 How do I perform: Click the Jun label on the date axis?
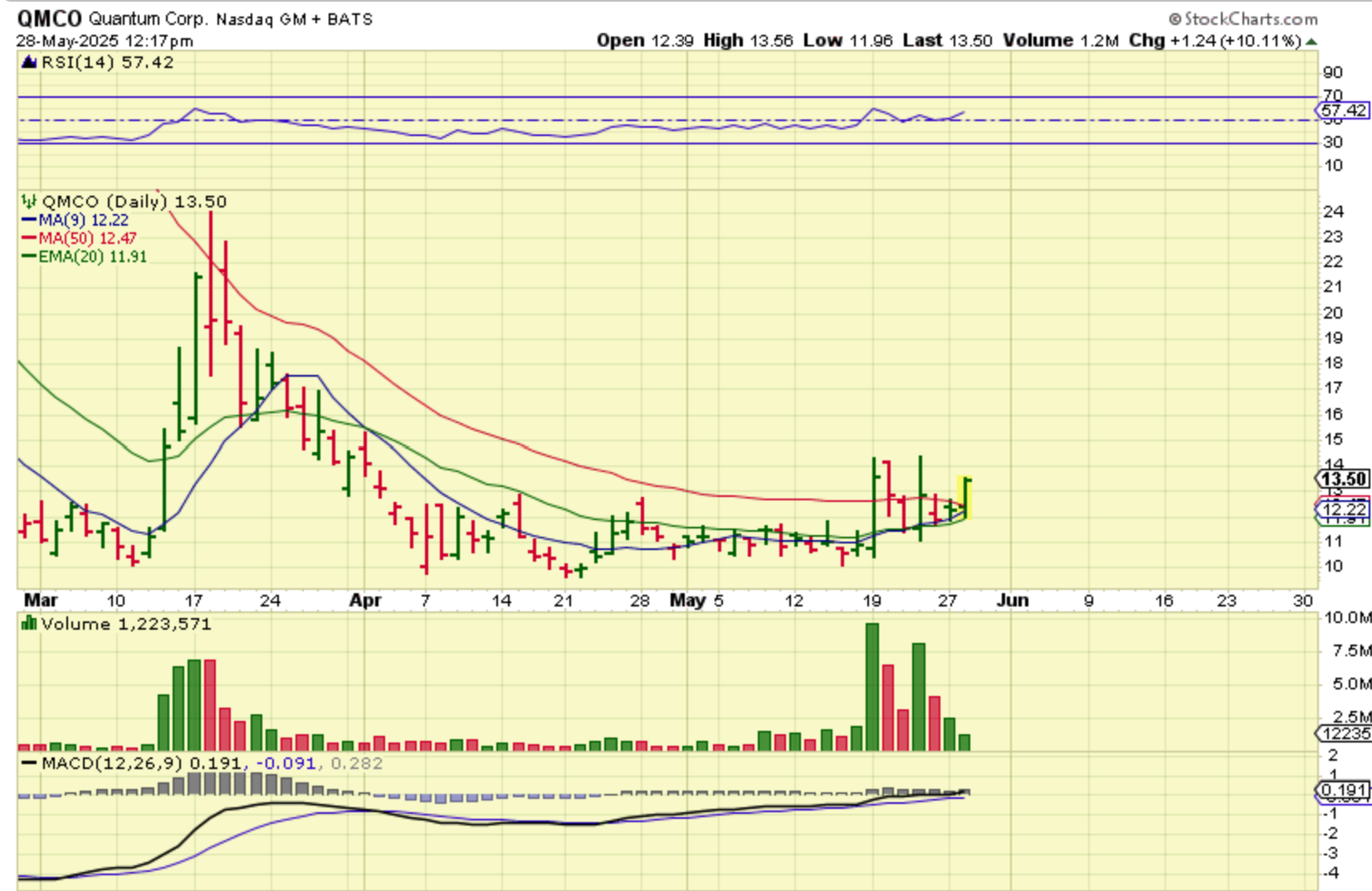coord(1012,600)
